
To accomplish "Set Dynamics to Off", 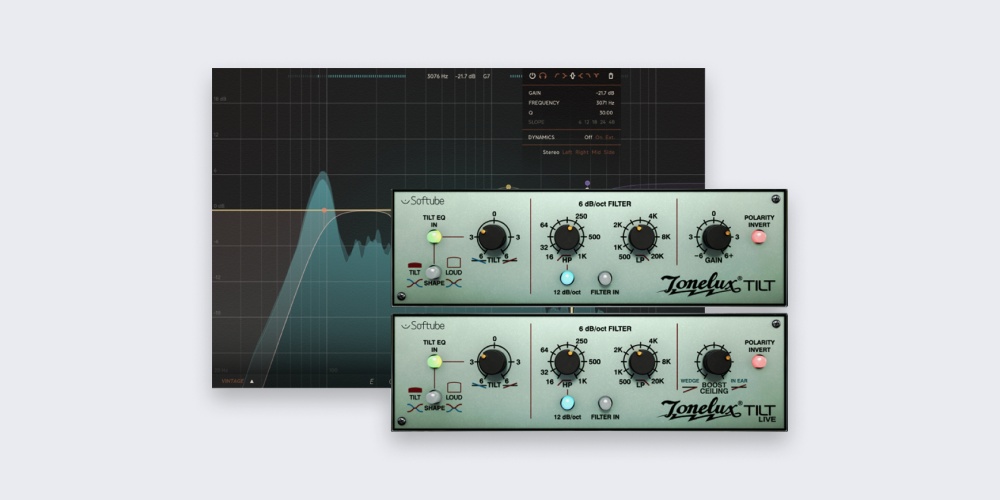I will pos(588,137).
